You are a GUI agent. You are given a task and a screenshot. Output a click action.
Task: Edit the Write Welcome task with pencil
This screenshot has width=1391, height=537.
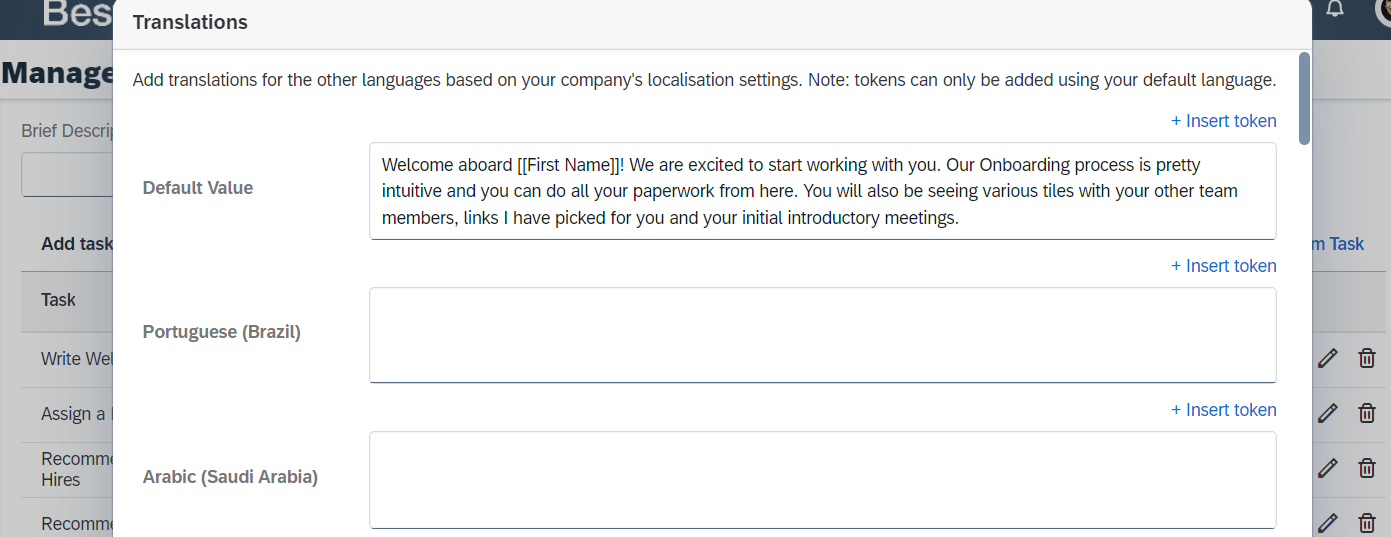pyautogui.click(x=1327, y=358)
